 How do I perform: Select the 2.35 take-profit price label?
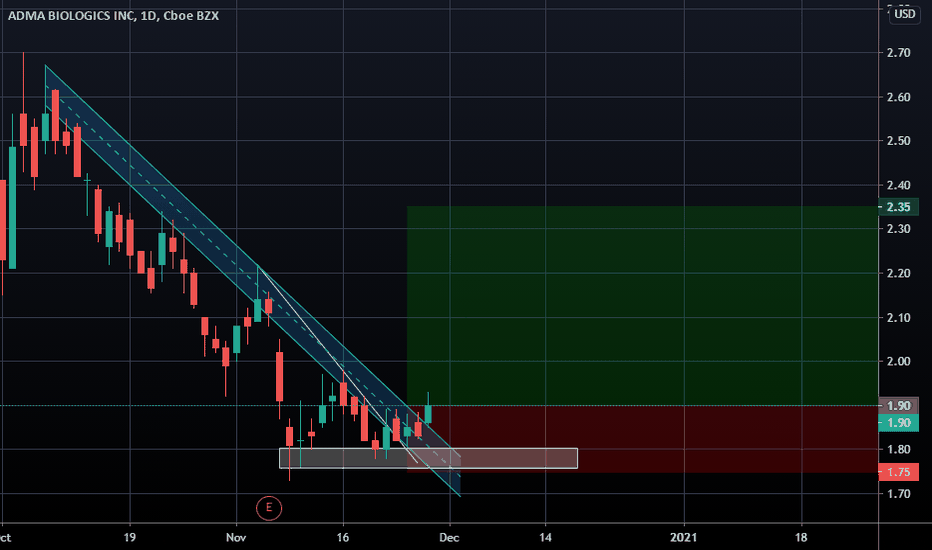pyautogui.click(x=898, y=207)
